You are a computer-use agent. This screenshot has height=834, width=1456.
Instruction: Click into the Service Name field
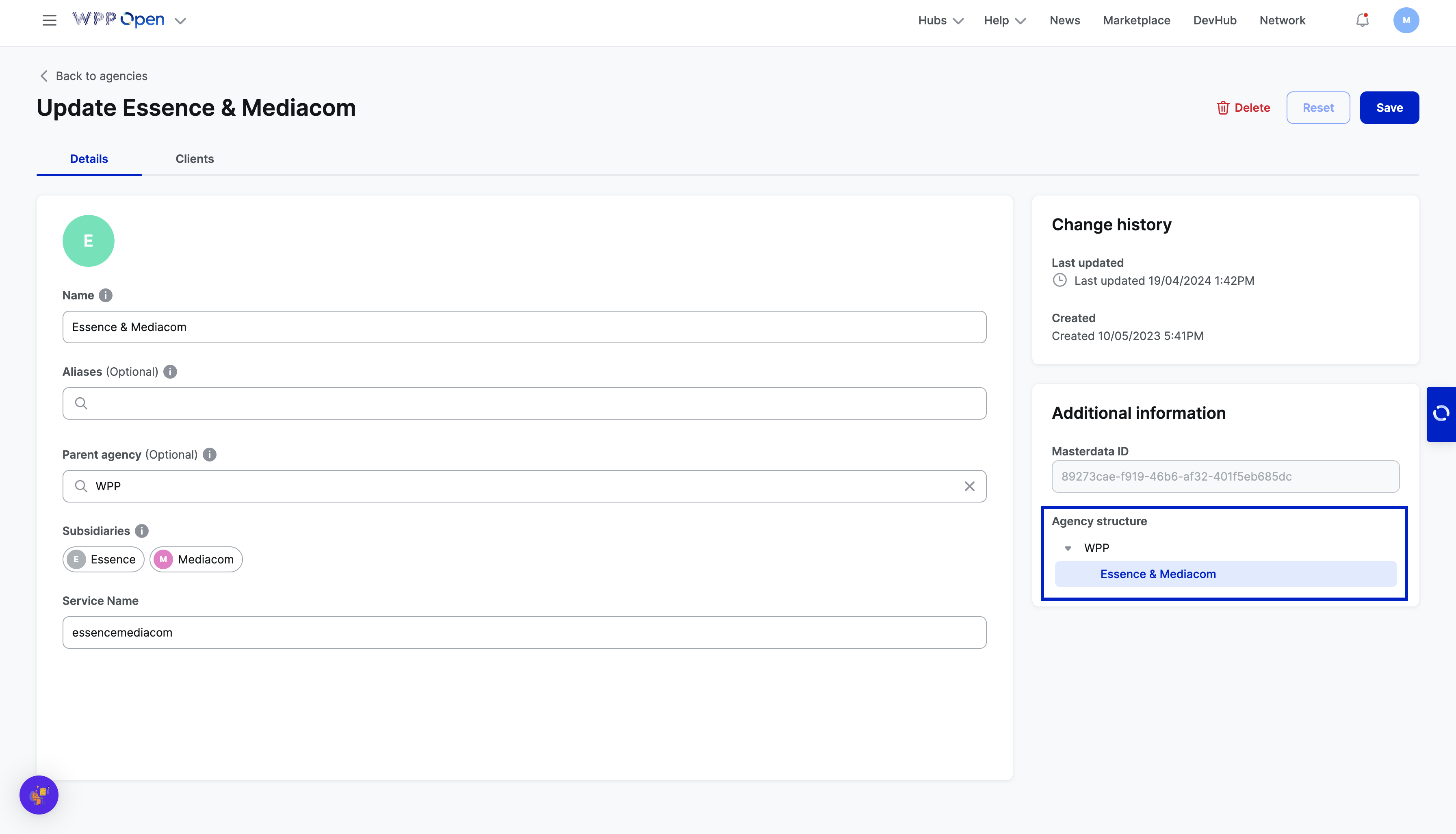coord(524,633)
